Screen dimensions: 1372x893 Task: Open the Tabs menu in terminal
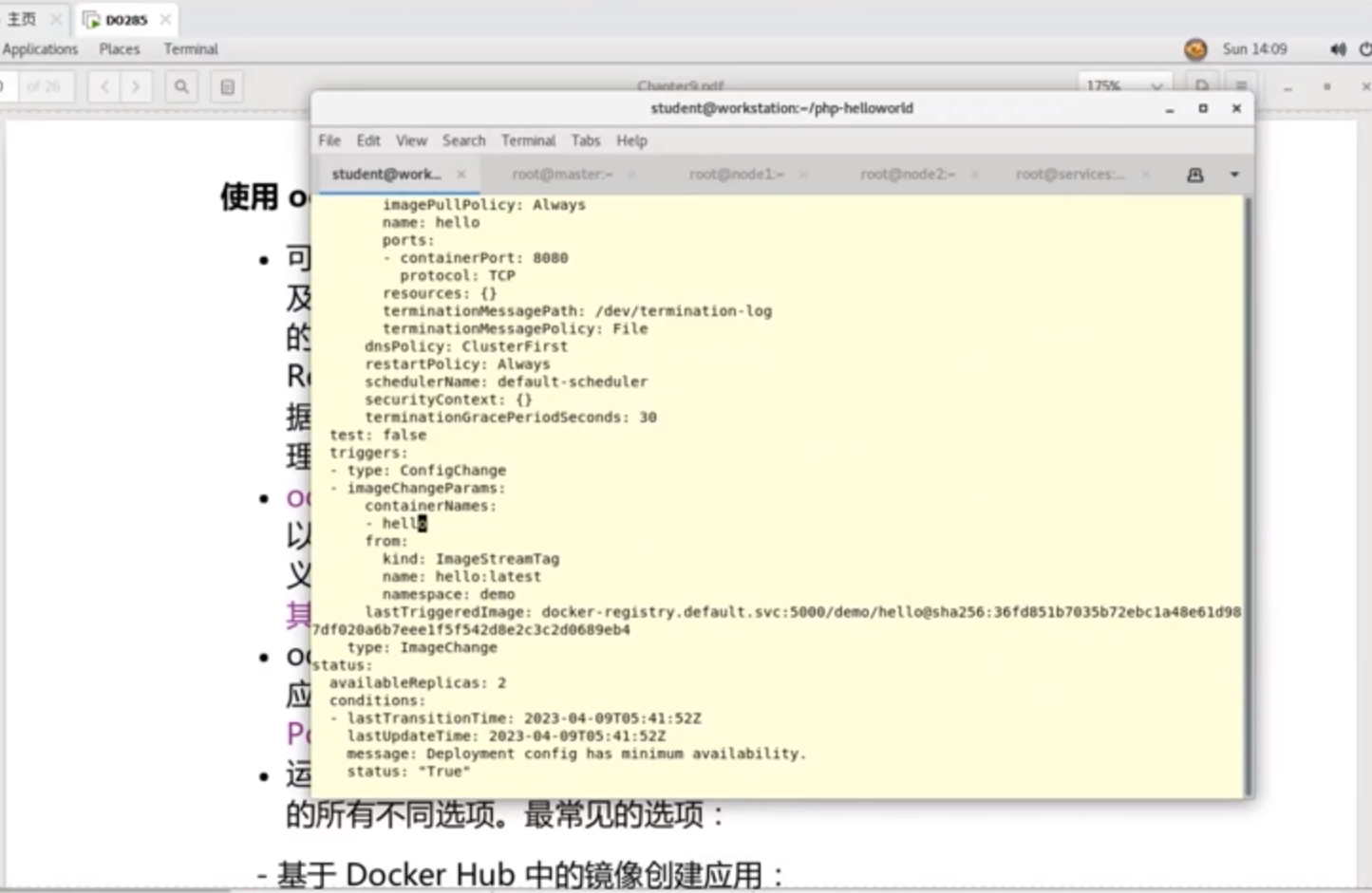pos(586,140)
